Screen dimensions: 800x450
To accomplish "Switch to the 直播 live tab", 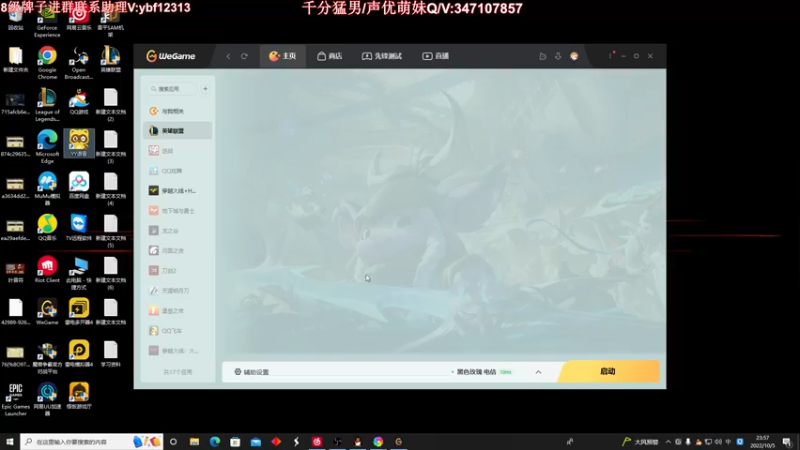I will [x=436, y=56].
